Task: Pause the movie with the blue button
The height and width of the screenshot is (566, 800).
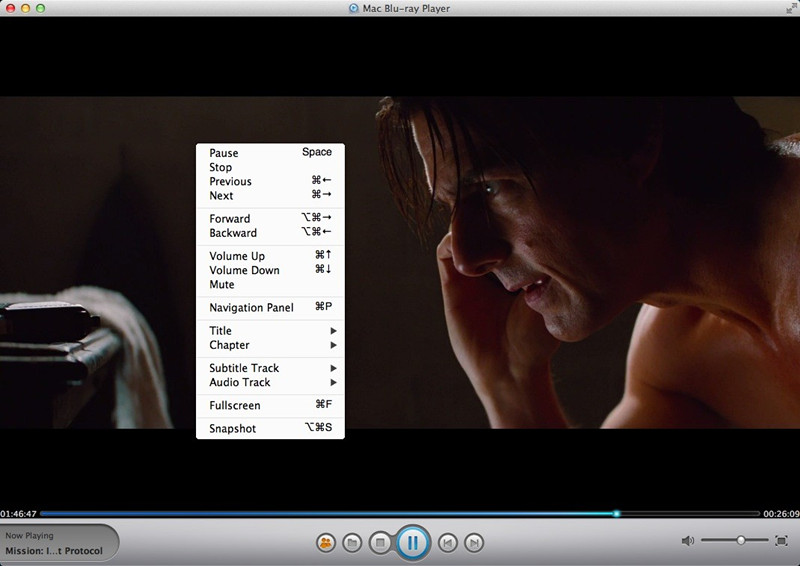Action: point(413,543)
